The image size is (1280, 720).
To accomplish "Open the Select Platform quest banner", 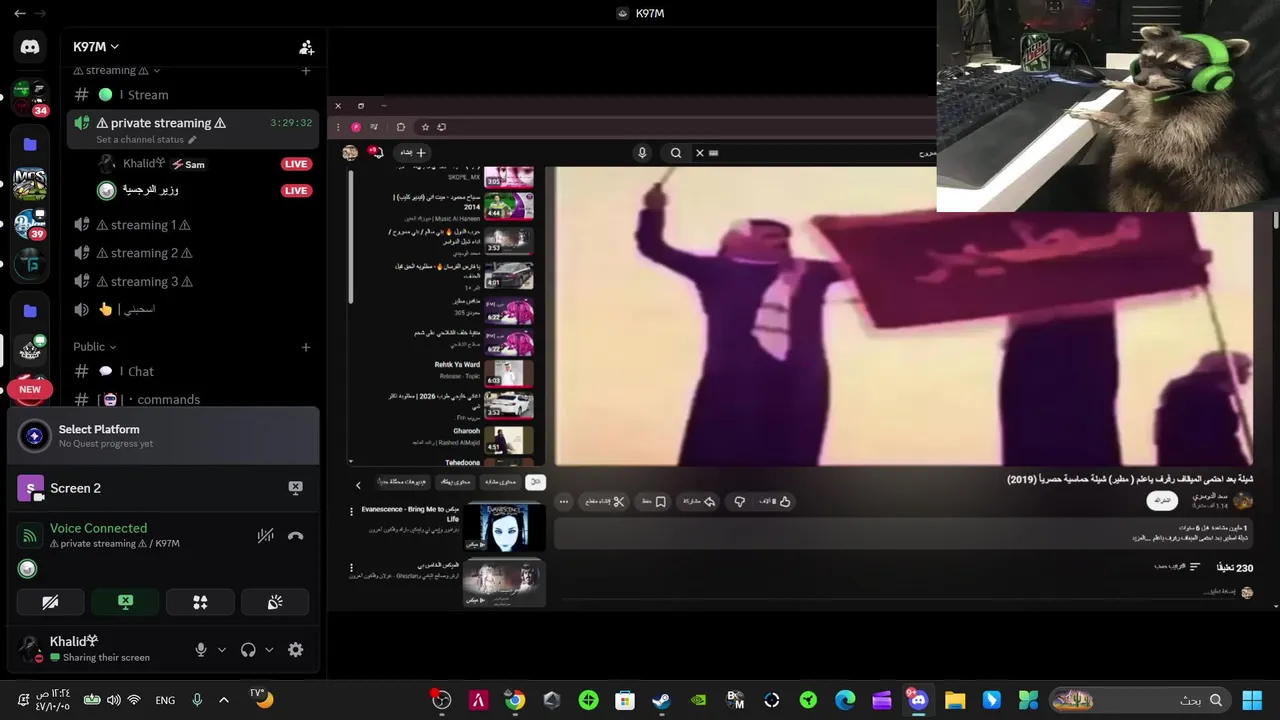I will point(163,436).
